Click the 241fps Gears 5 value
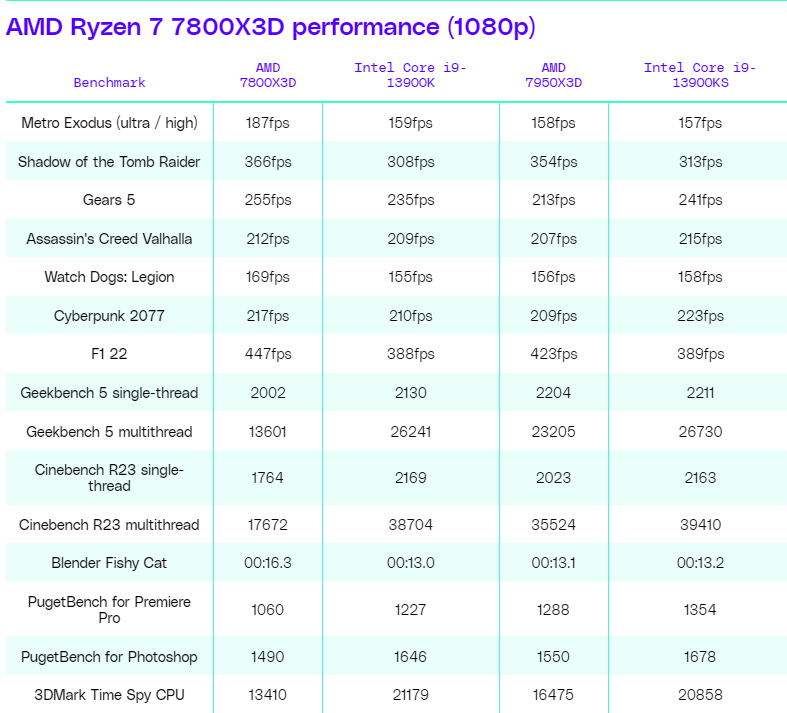Screen dimensions: 787x713 tap(700, 200)
